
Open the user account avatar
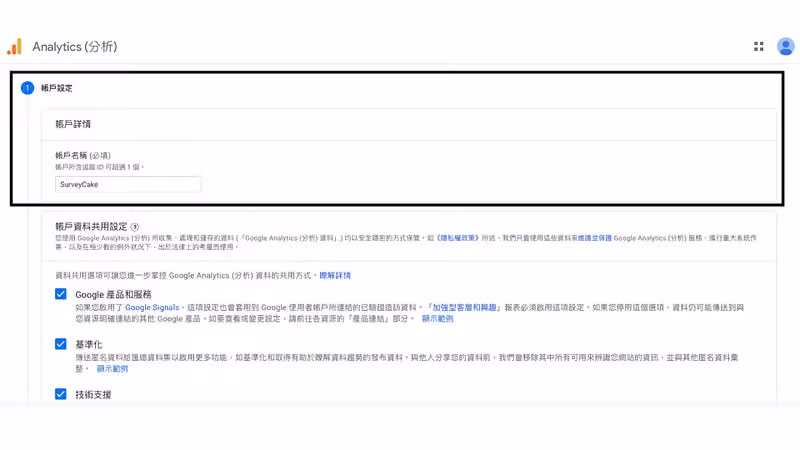[x=786, y=46]
